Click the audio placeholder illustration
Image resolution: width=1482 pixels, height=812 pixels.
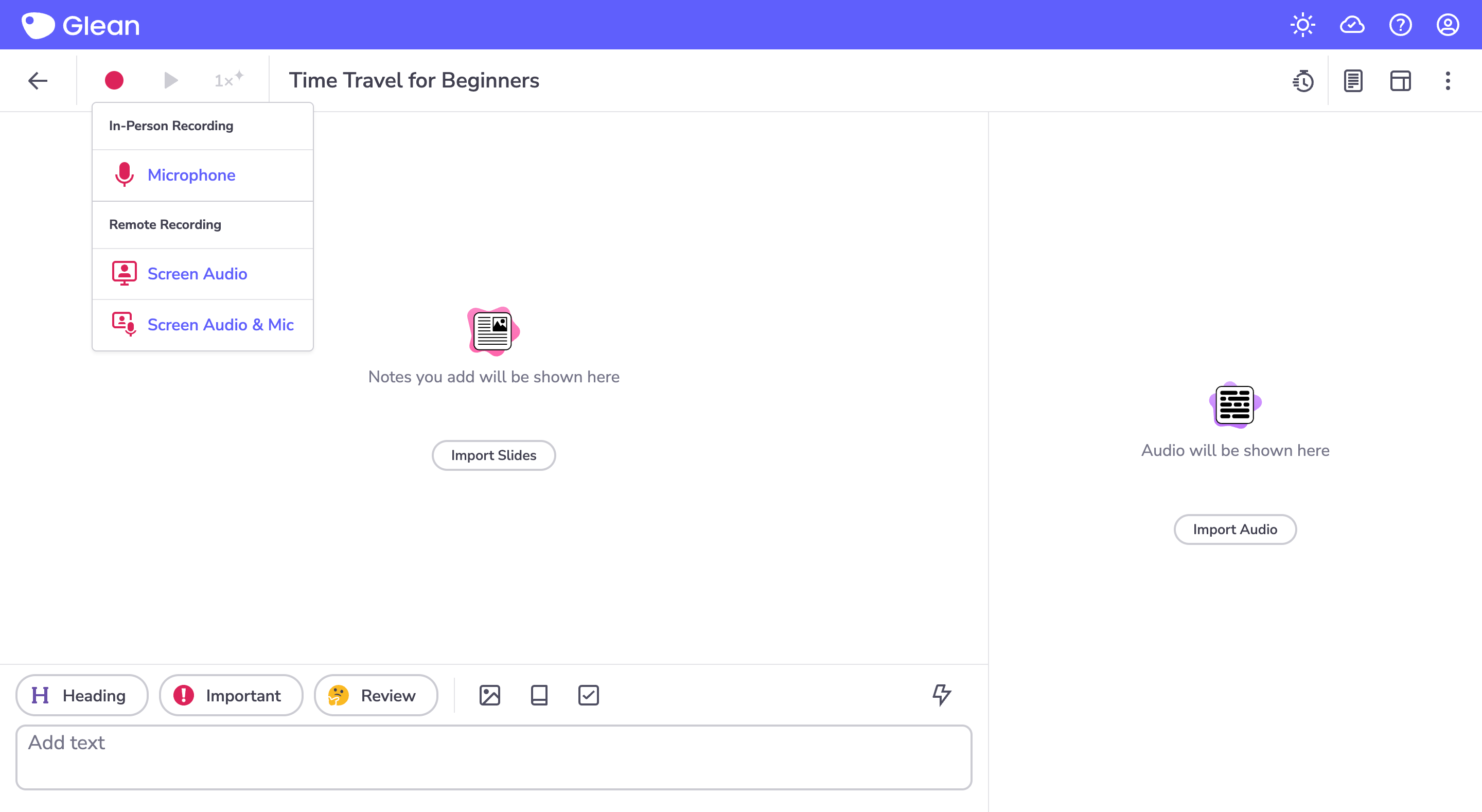(x=1234, y=404)
